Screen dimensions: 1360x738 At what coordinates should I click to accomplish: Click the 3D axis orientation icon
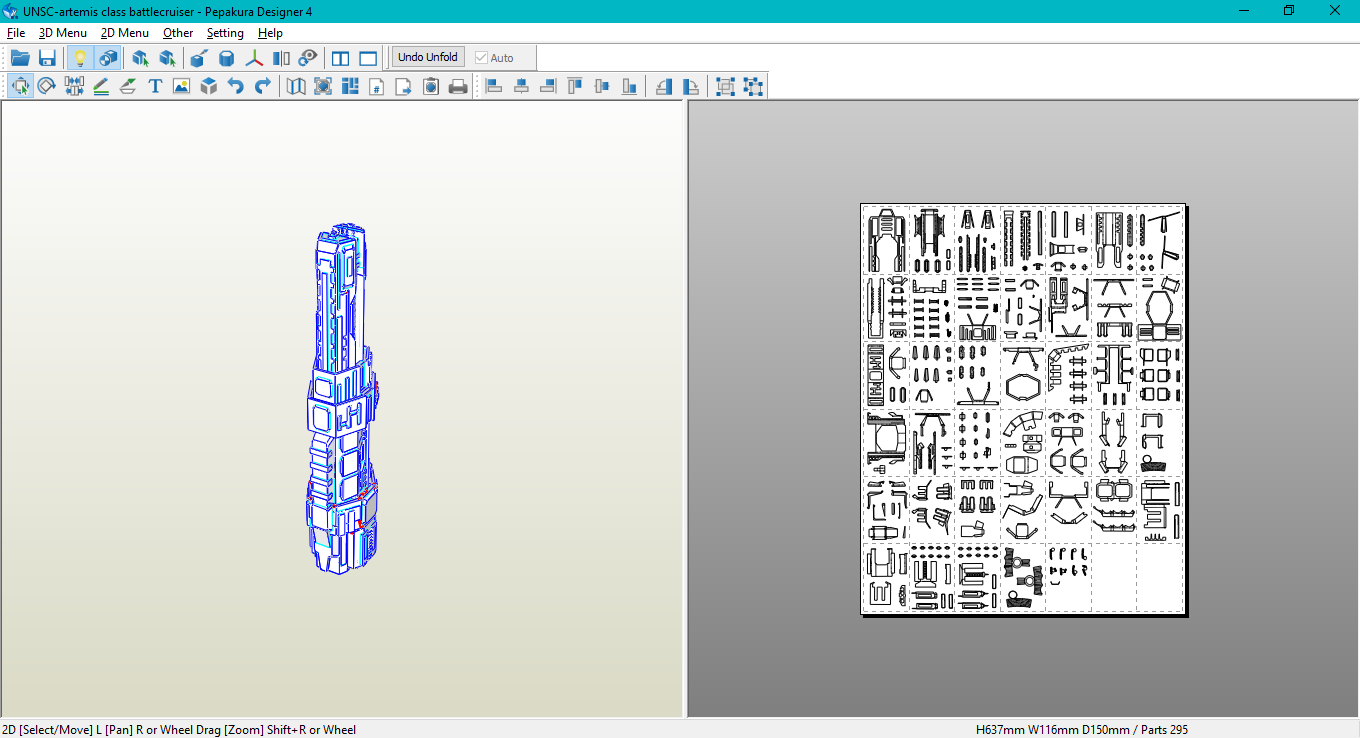pyautogui.click(x=255, y=58)
